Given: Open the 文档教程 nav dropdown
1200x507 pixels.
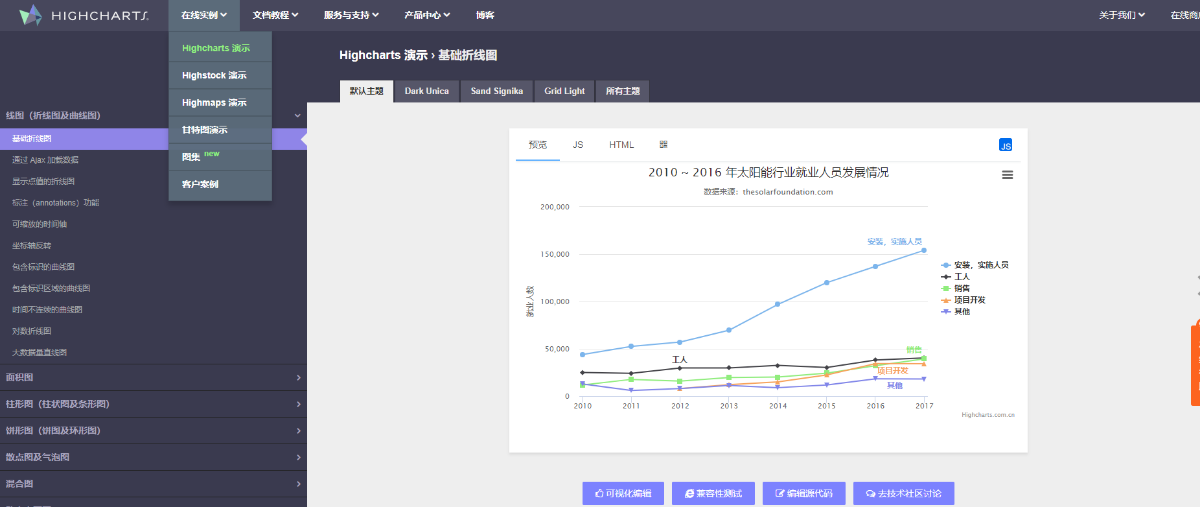Looking at the screenshot, I should (275, 15).
